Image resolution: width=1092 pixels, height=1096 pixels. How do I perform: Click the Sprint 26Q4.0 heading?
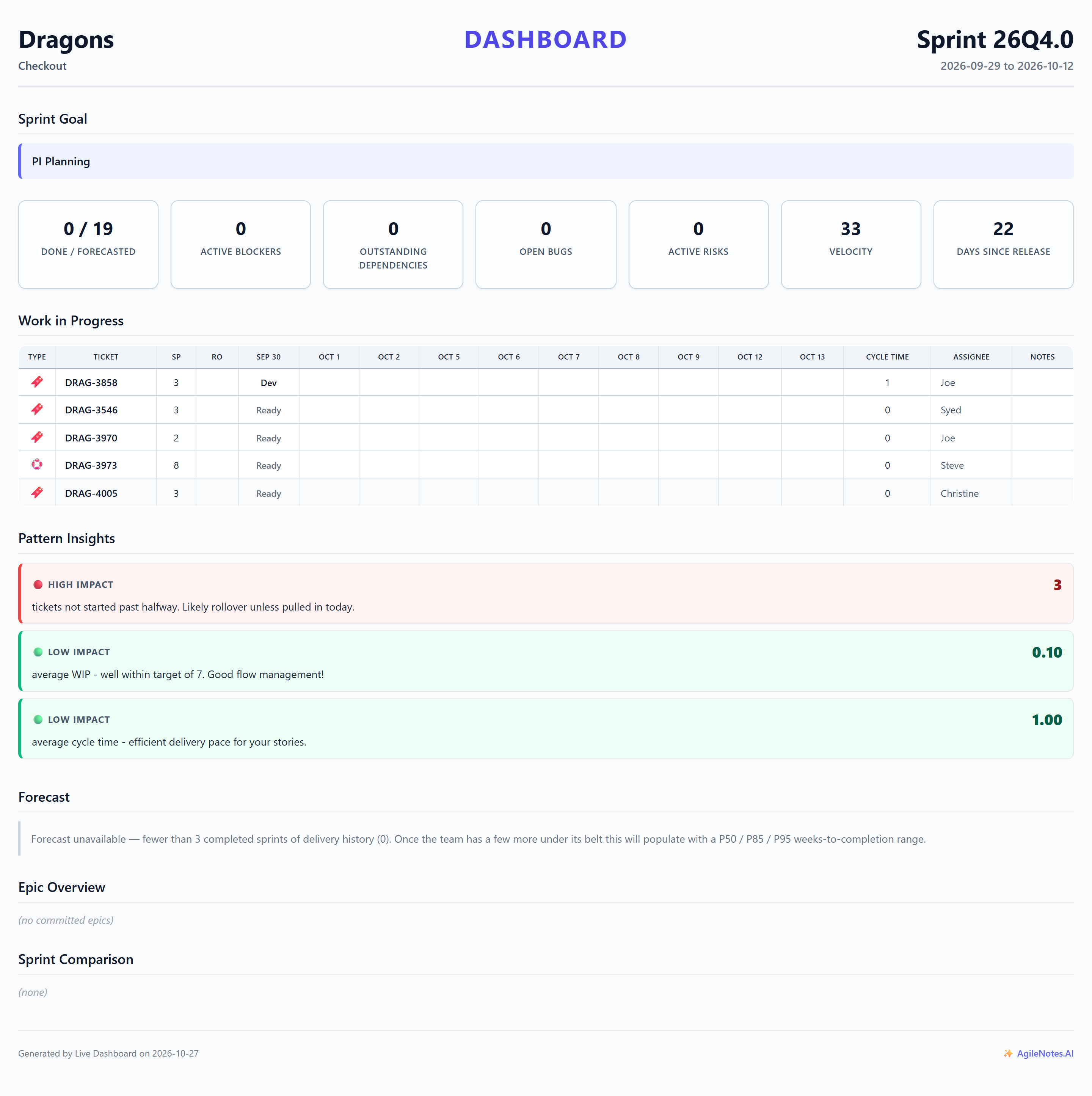pyautogui.click(x=995, y=40)
